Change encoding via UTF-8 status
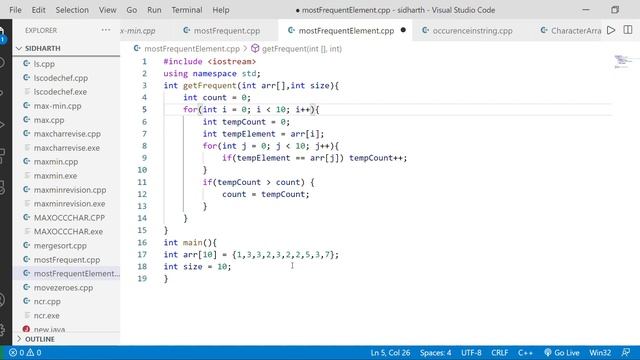This screenshot has width=640, height=360. [x=471, y=353]
